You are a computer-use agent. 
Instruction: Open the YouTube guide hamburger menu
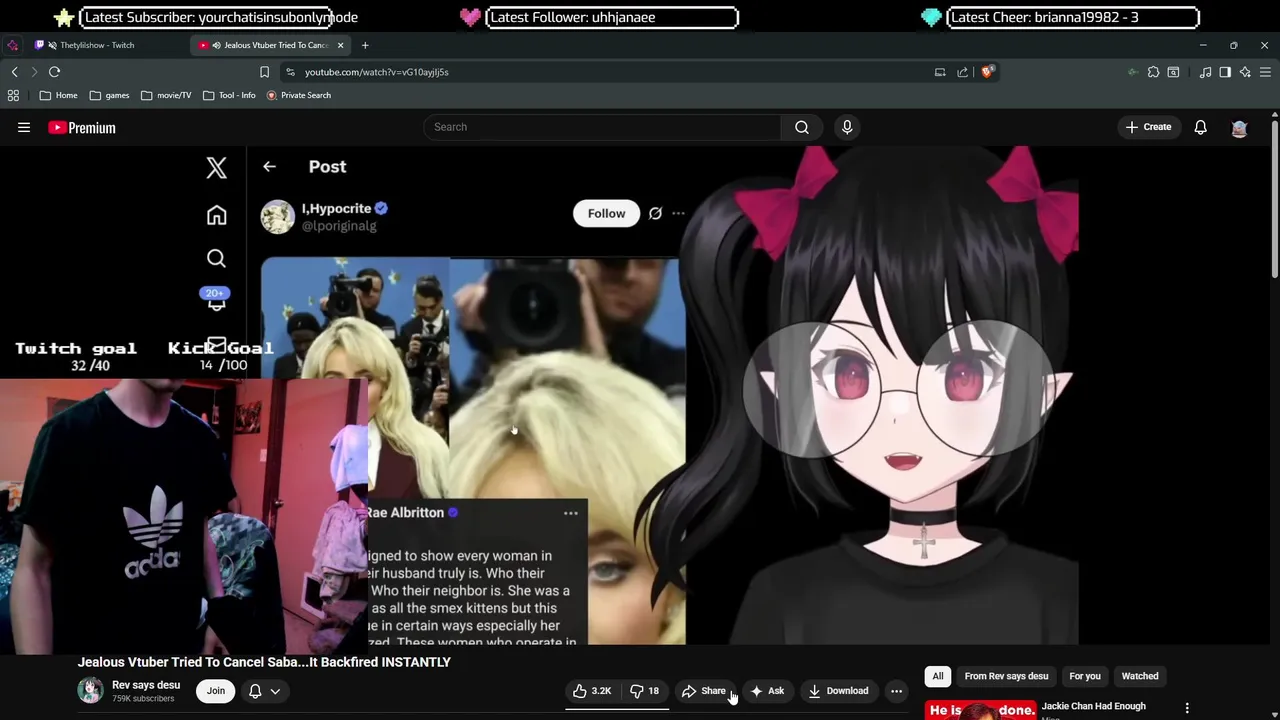24,127
